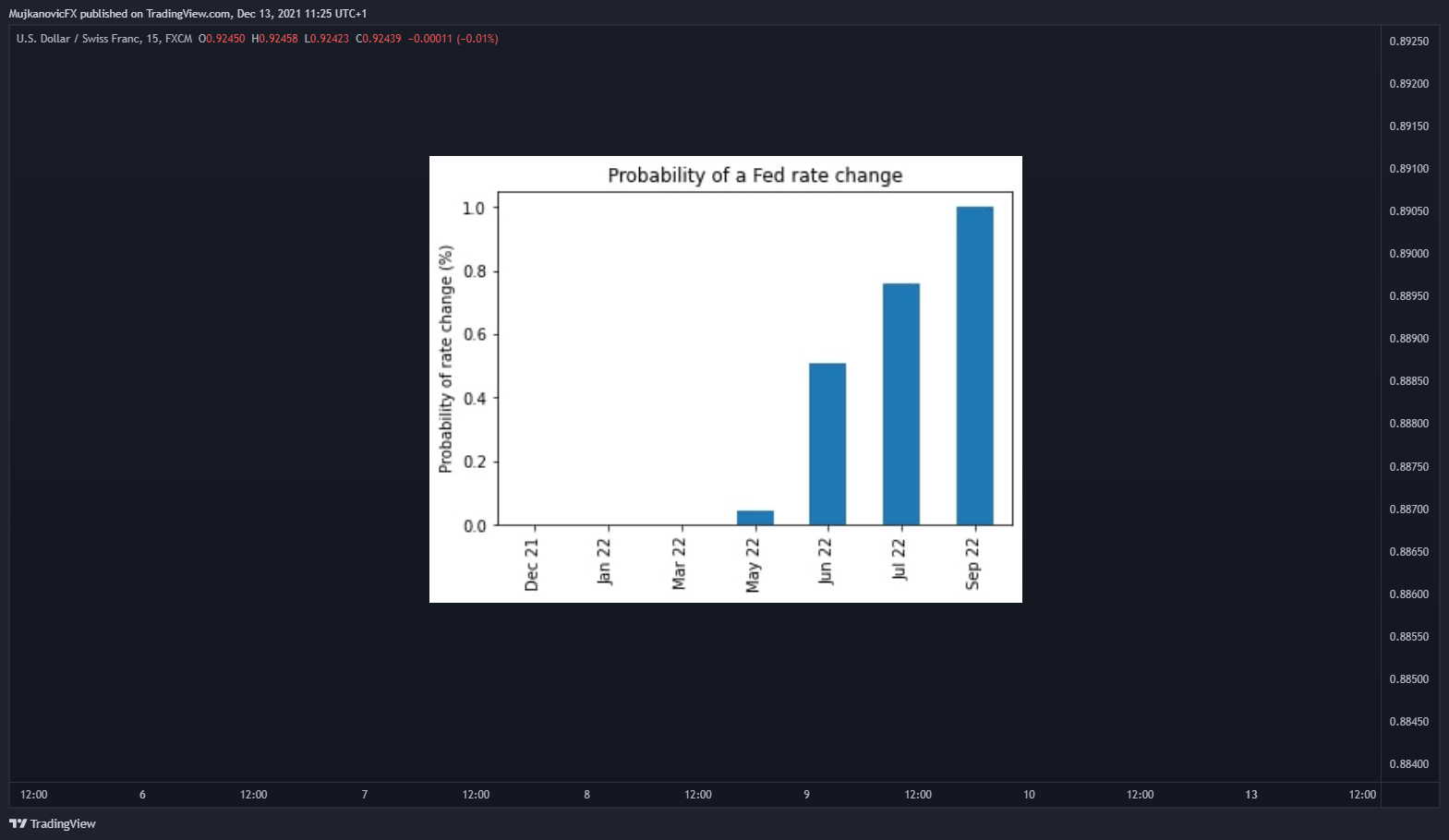The height and width of the screenshot is (840, 1449).
Task: Click price axis label 0.89050
Action: pyautogui.click(x=1408, y=211)
